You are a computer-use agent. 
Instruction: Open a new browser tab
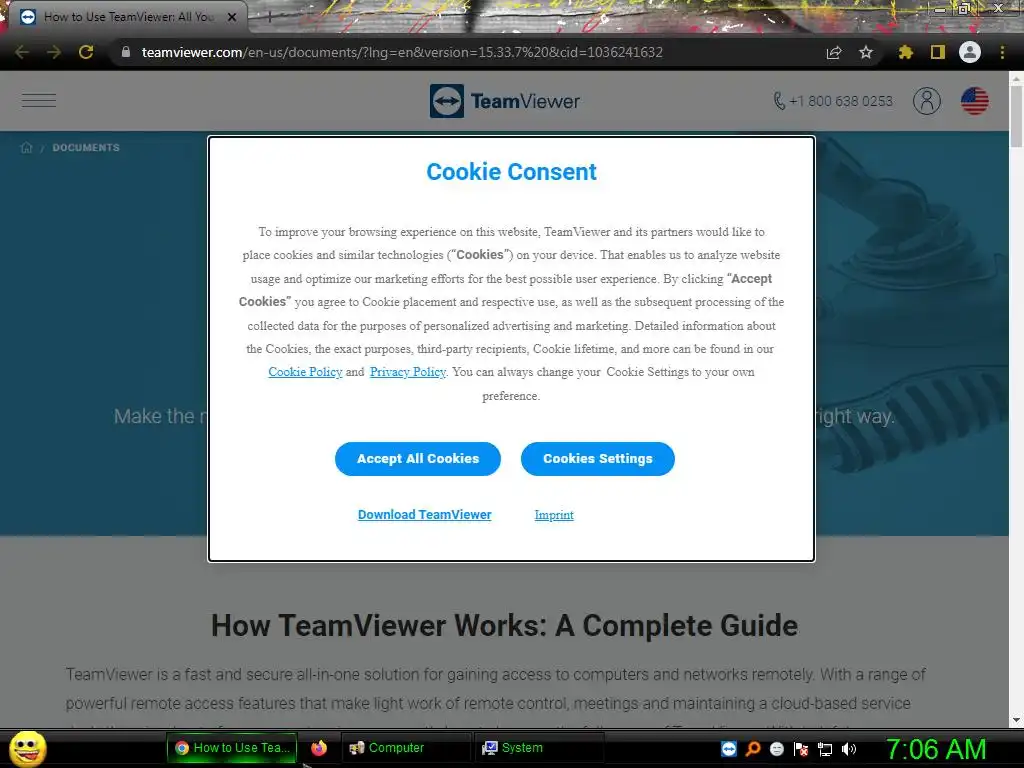click(x=269, y=17)
